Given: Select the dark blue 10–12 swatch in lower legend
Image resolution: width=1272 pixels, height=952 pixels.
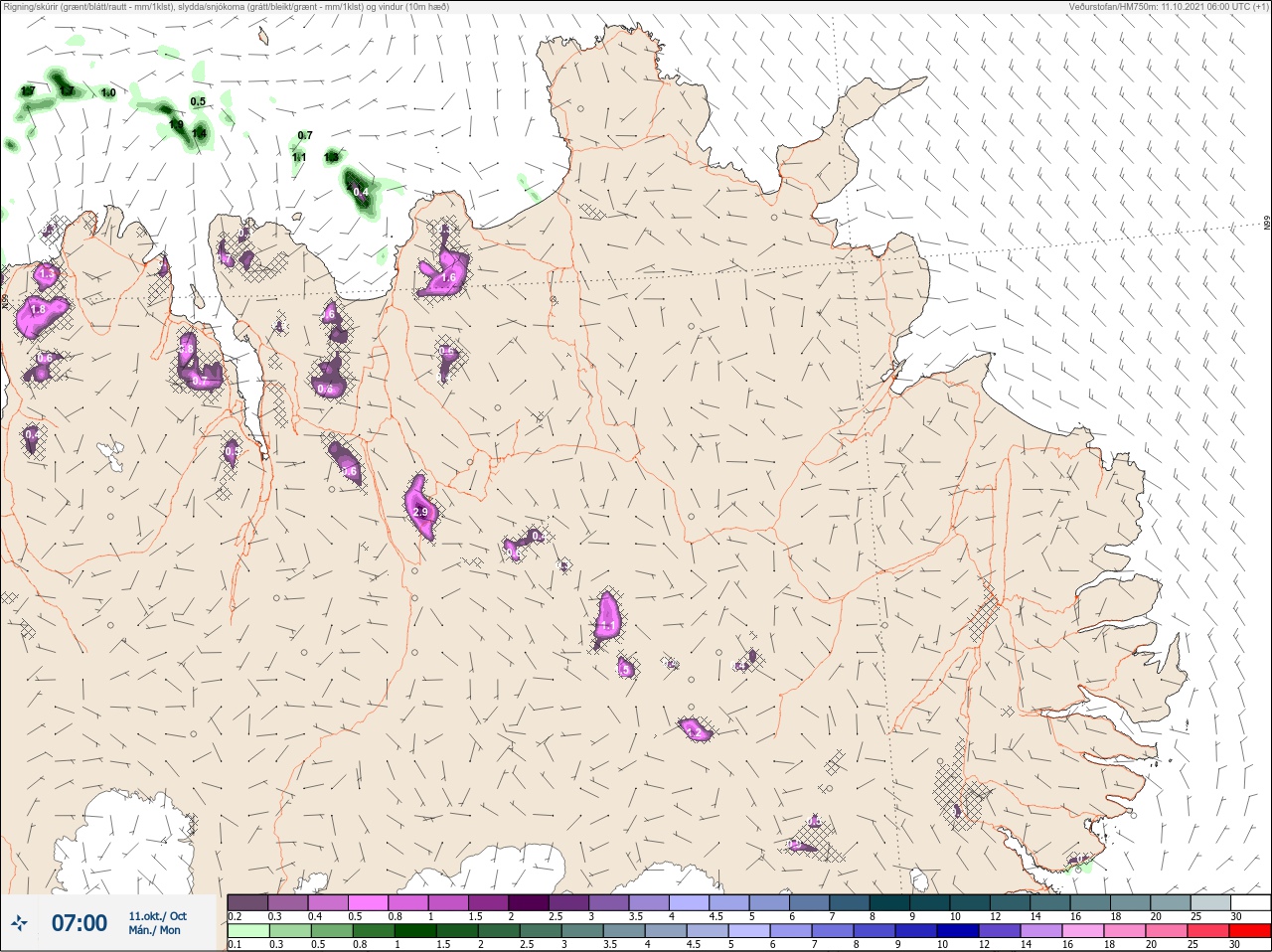Looking at the screenshot, I should point(959,931).
